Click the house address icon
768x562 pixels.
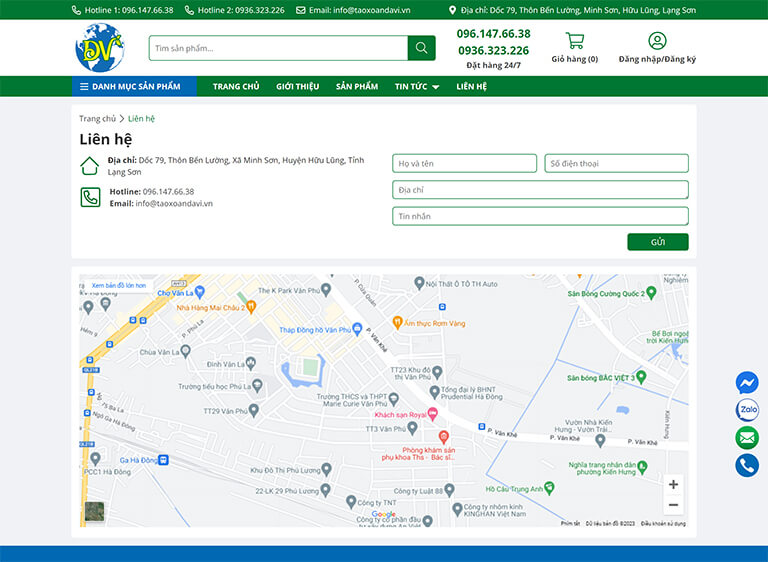pyautogui.click(x=90, y=166)
